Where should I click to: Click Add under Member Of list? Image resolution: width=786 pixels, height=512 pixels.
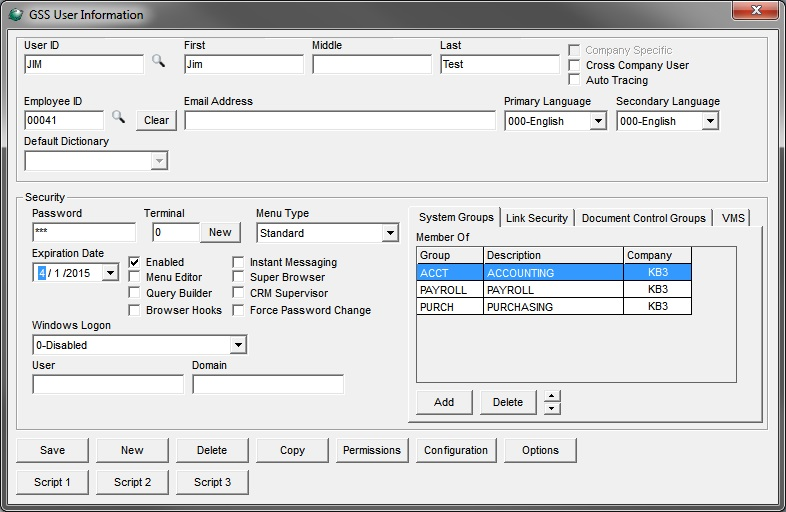[x=444, y=402]
